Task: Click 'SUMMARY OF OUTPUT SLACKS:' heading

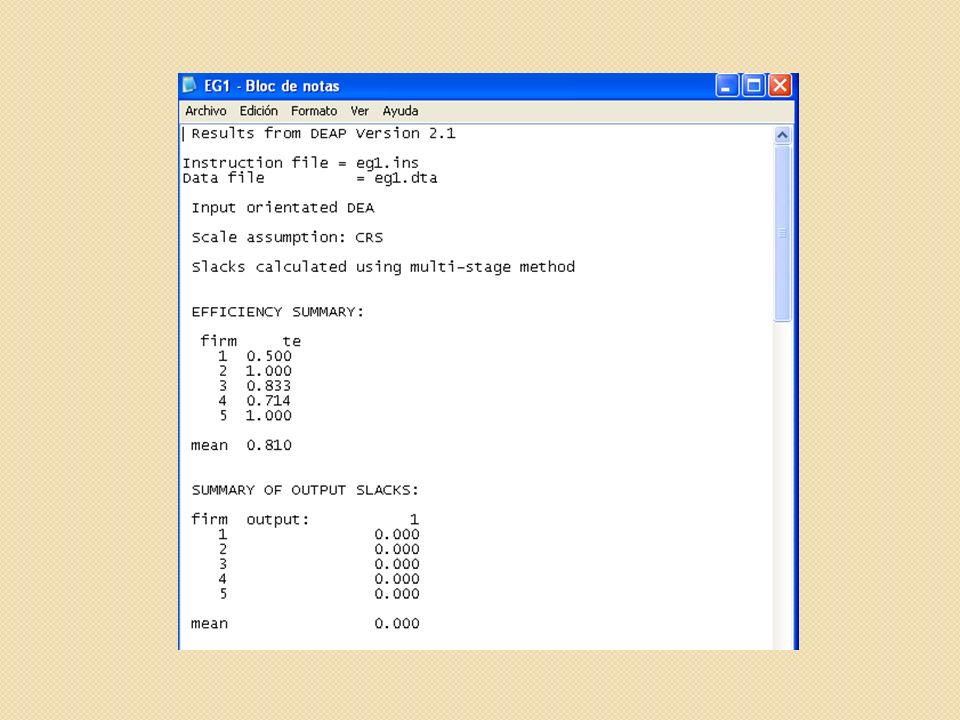Action: [305, 490]
